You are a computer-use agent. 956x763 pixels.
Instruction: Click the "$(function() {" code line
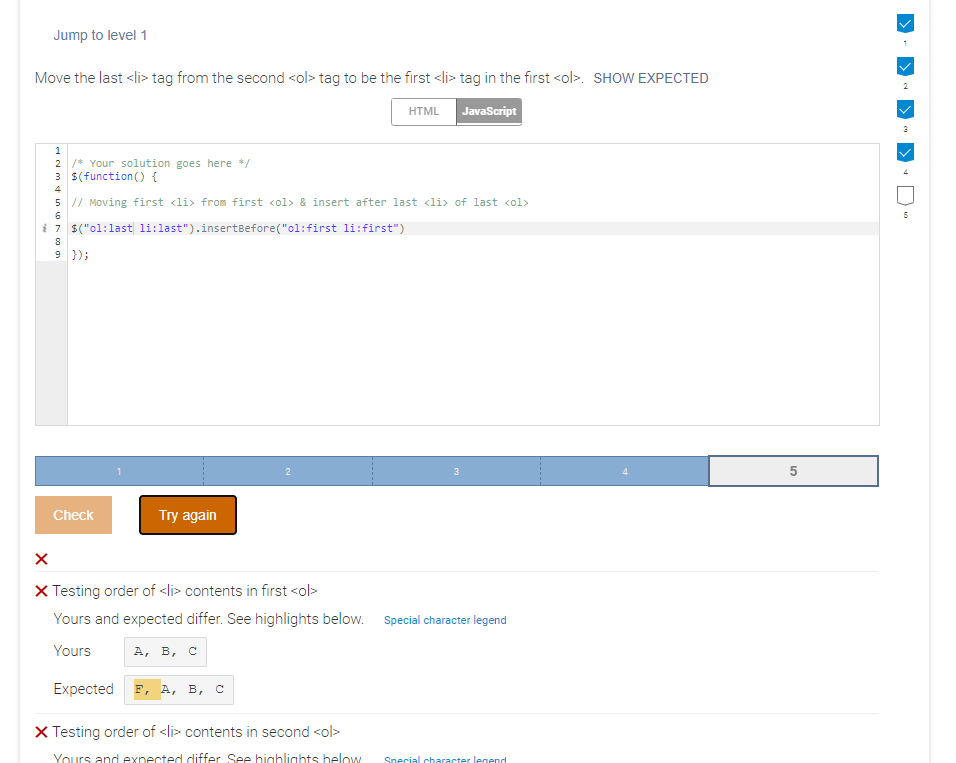114,176
